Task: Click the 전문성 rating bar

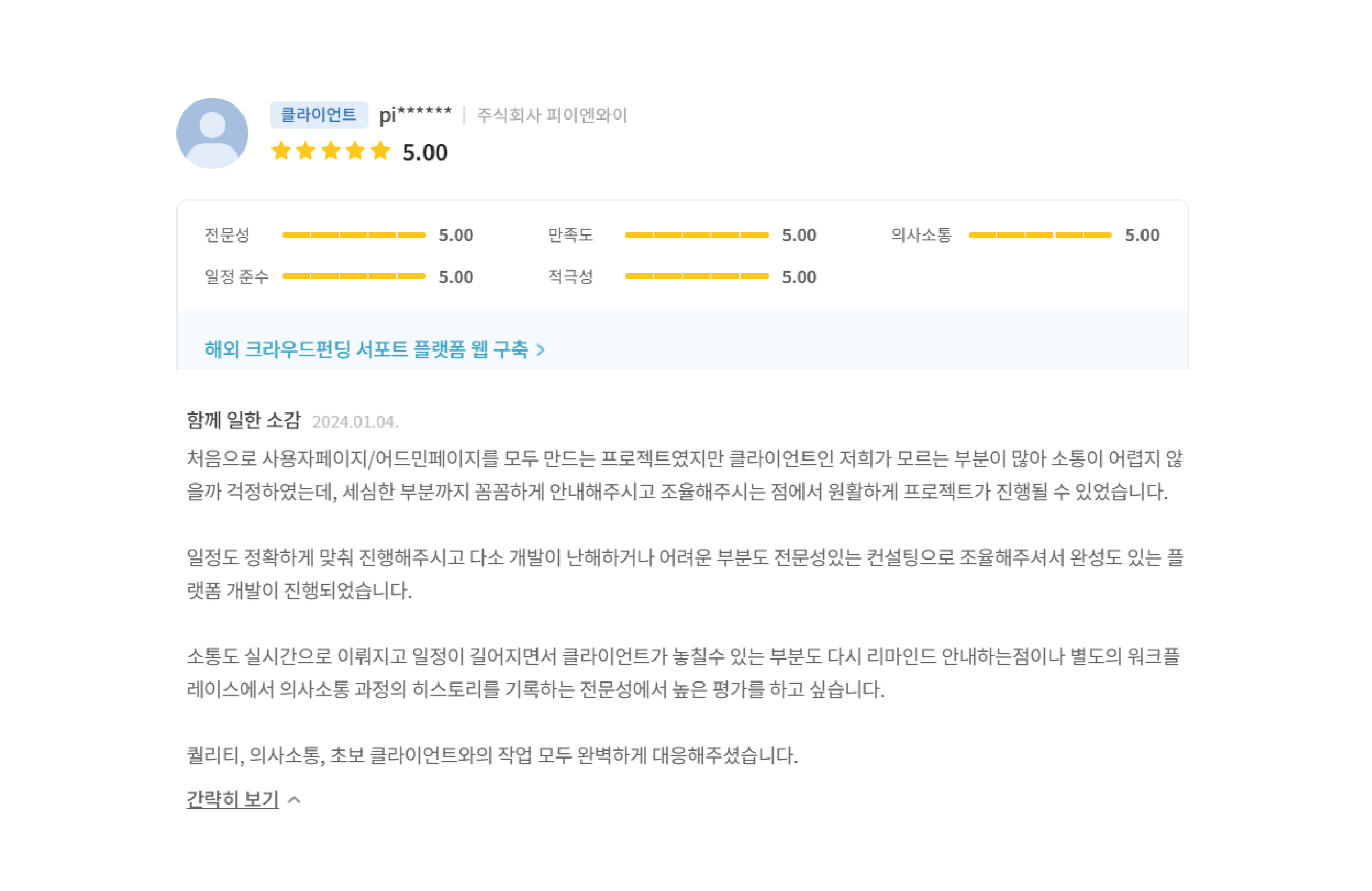Action: point(354,235)
